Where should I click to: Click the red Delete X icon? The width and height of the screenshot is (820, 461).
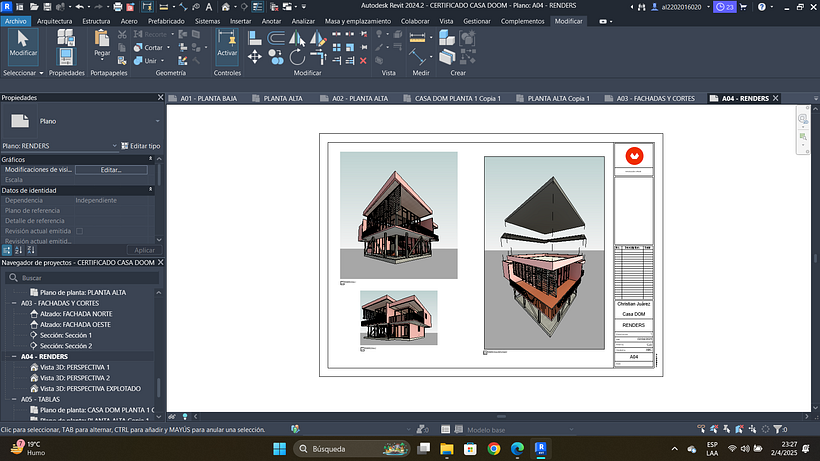[363, 61]
